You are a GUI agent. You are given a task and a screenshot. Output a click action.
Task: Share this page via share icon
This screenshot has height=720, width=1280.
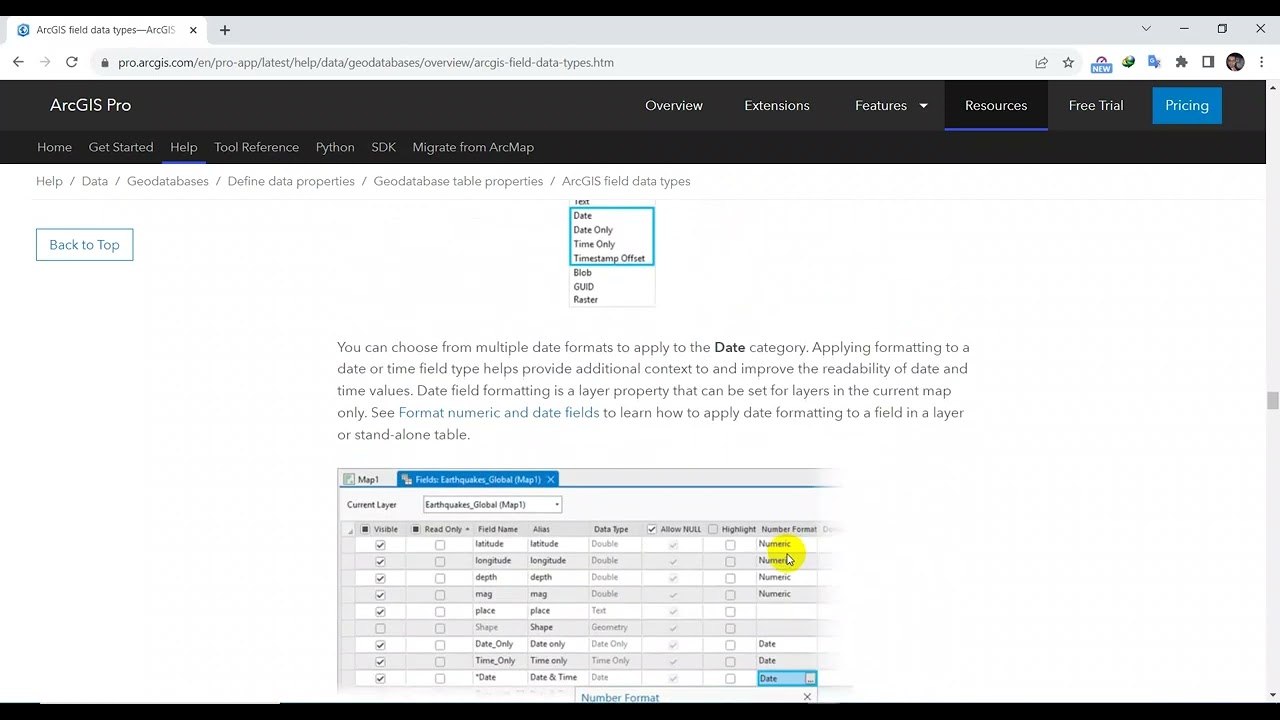tap(1042, 62)
